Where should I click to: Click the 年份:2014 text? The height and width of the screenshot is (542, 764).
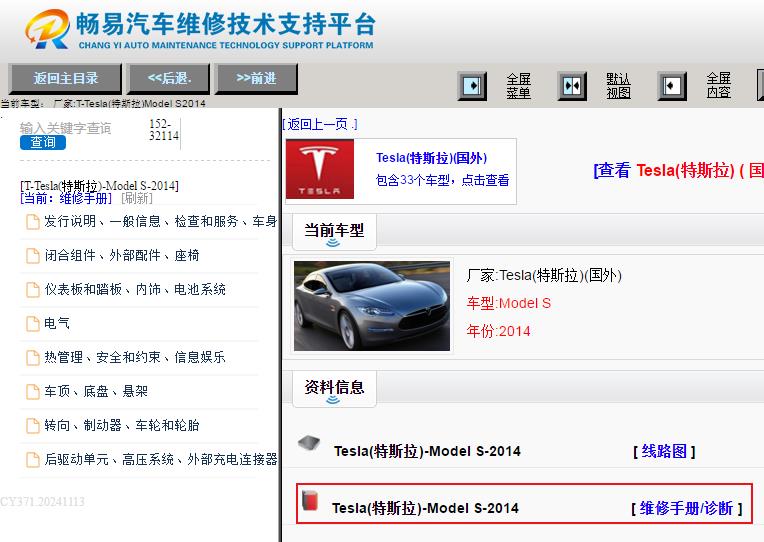point(498,331)
